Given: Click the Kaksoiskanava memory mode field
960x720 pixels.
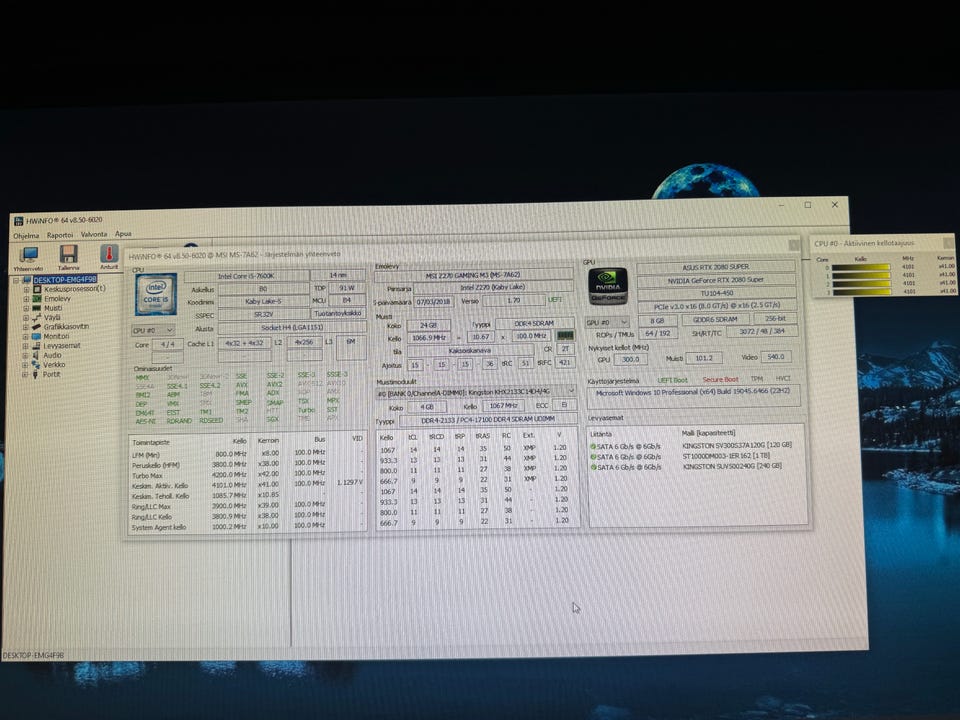Looking at the screenshot, I should click(470, 351).
